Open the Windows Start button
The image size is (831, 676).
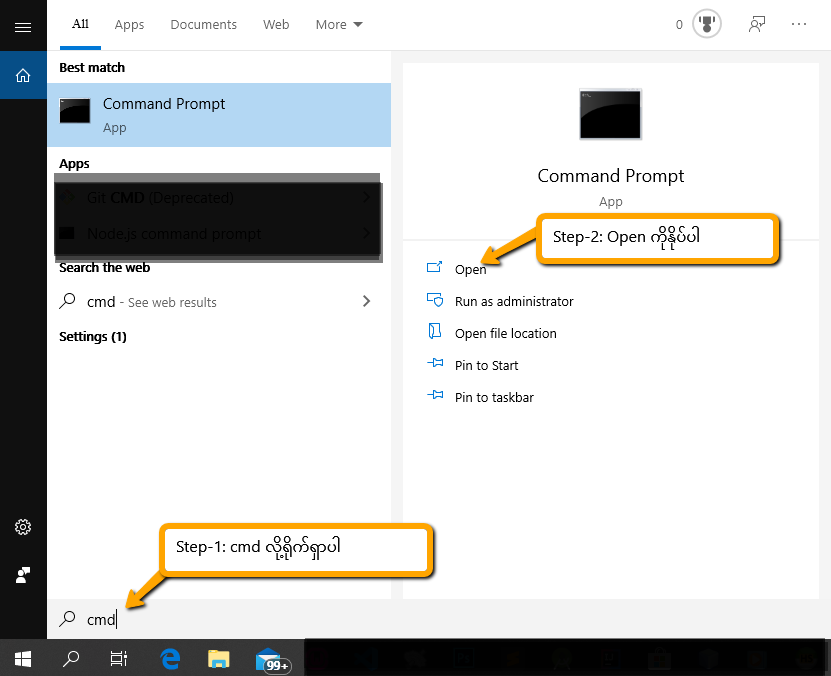(x=23, y=659)
